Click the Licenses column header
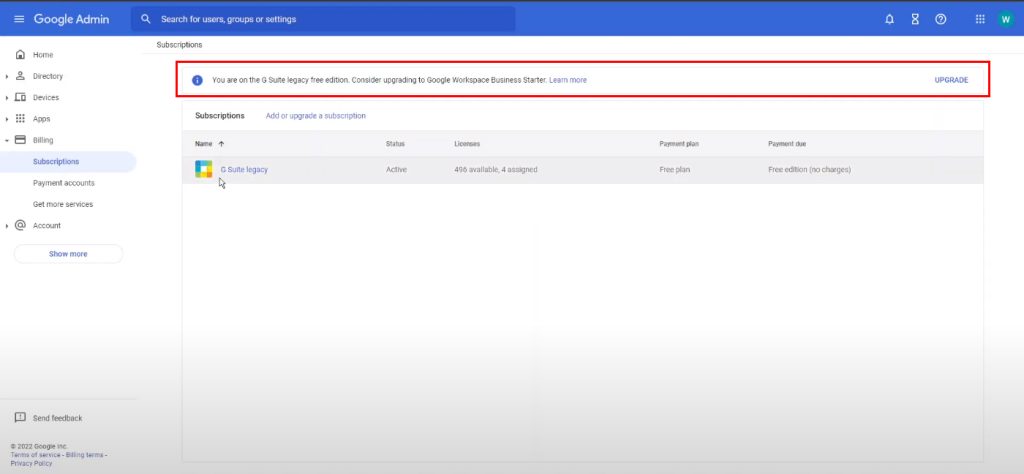The image size is (1024, 474). [x=467, y=144]
